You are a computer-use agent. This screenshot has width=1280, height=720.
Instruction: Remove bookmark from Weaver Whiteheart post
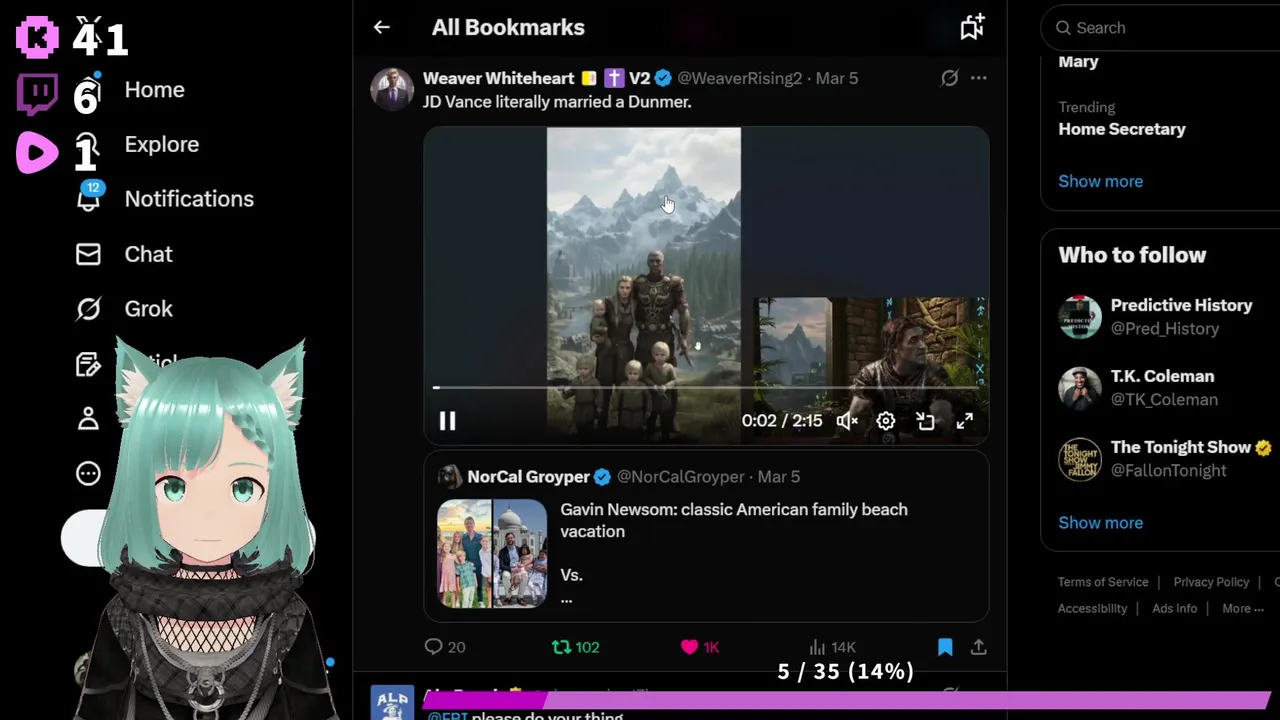pos(945,647)
